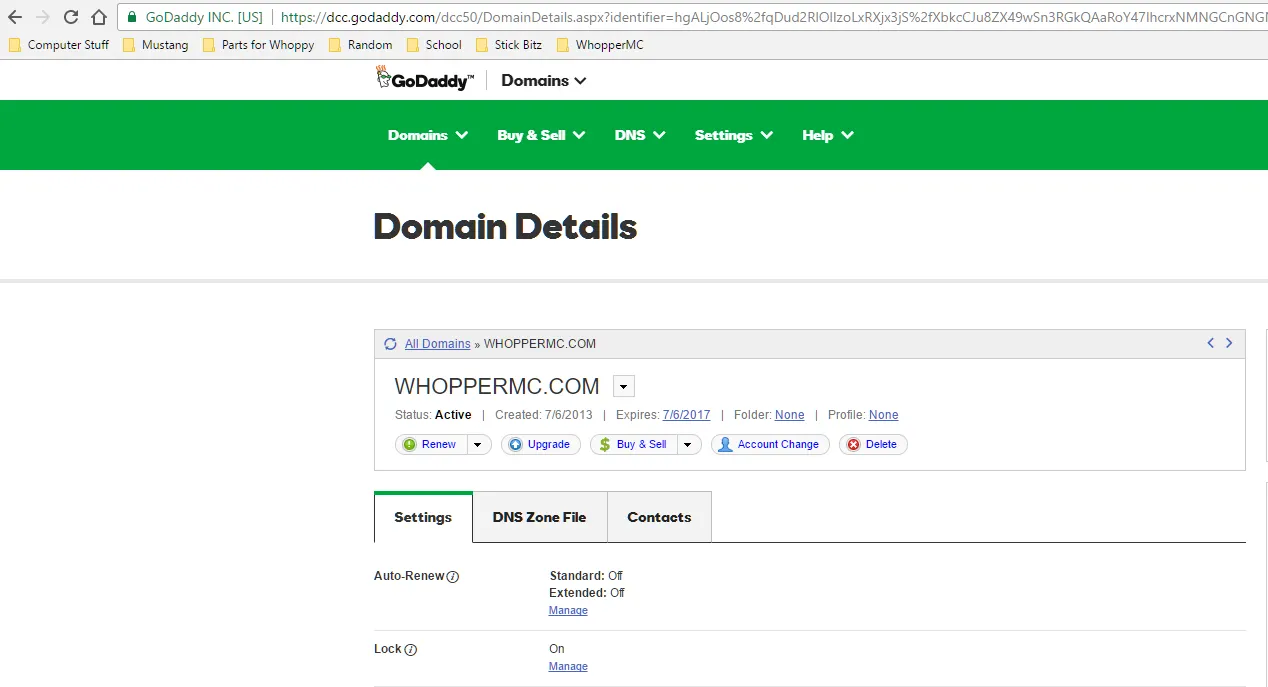Click the Profile None link
This screenshot has width=1268, height=687.
coord(883,415)
